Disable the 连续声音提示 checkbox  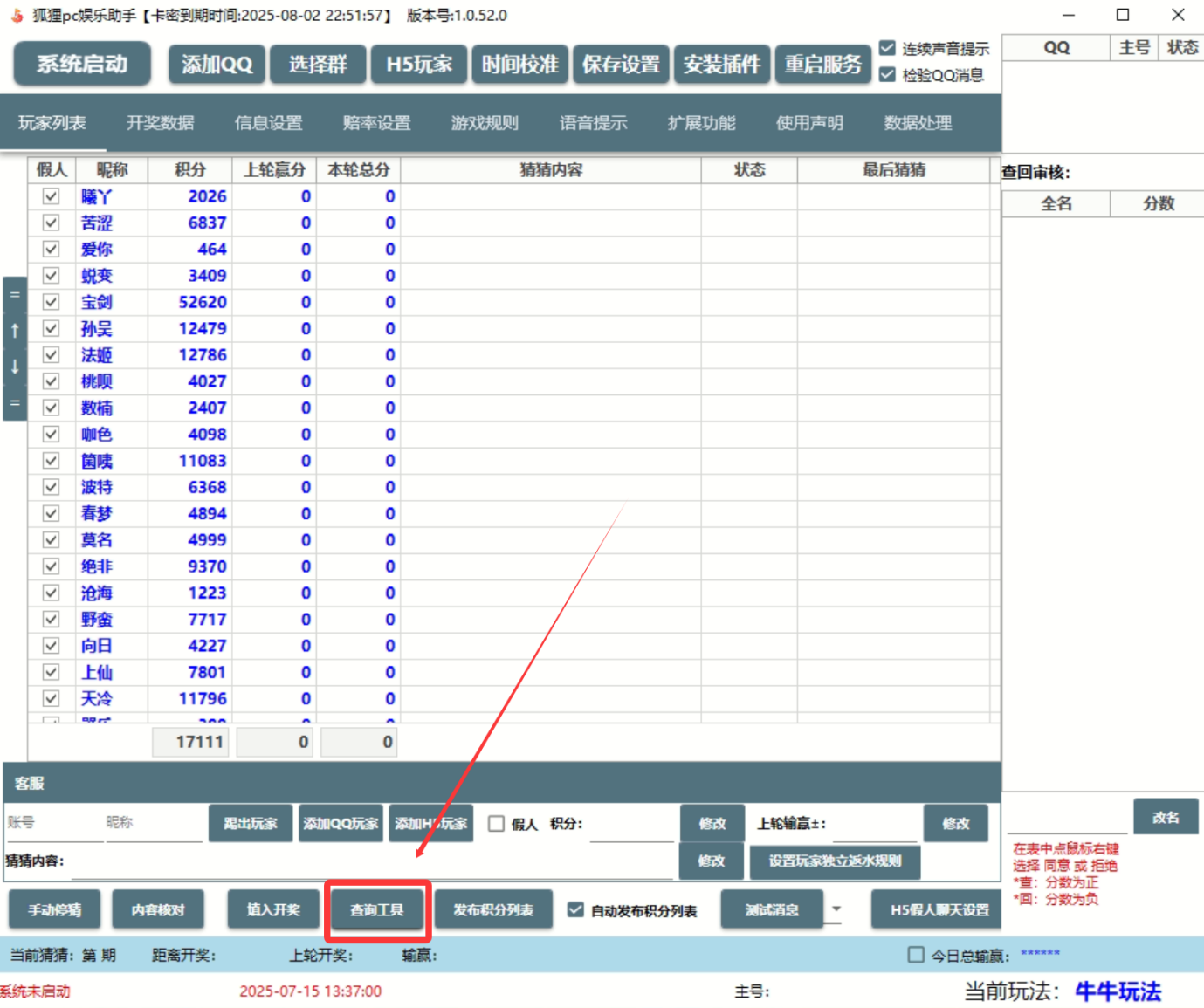point(888,48)
